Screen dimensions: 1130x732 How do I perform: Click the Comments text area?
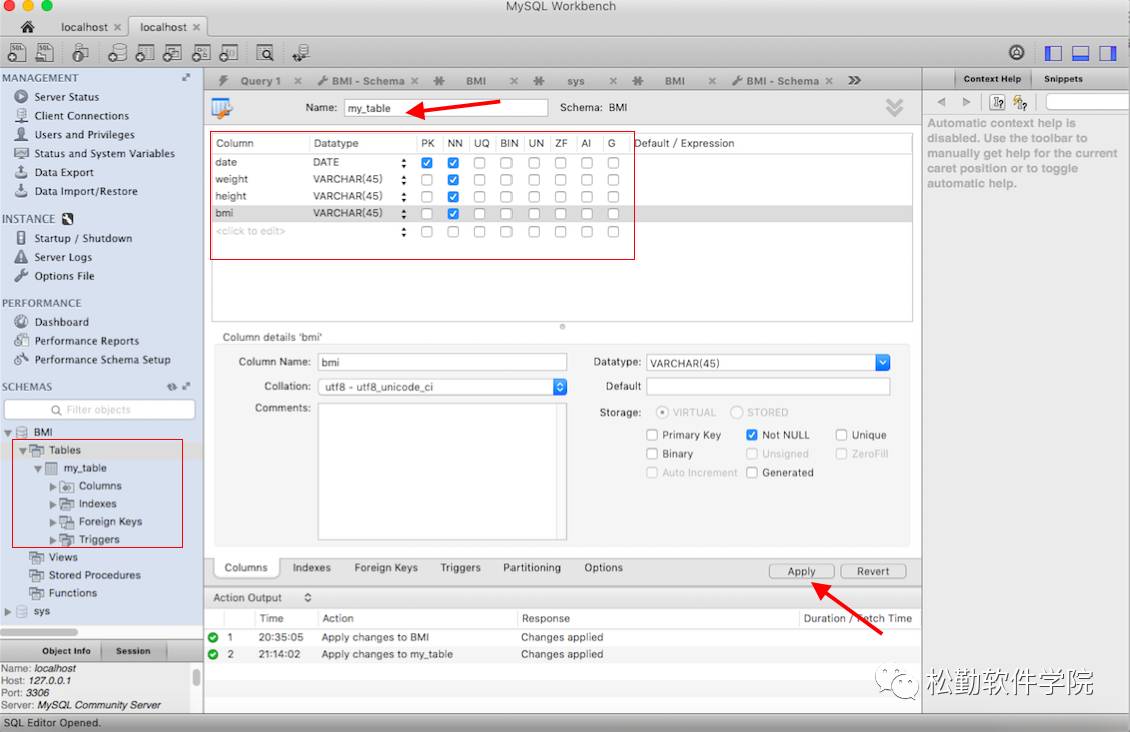pyautogui.click(x=442, y=471)
